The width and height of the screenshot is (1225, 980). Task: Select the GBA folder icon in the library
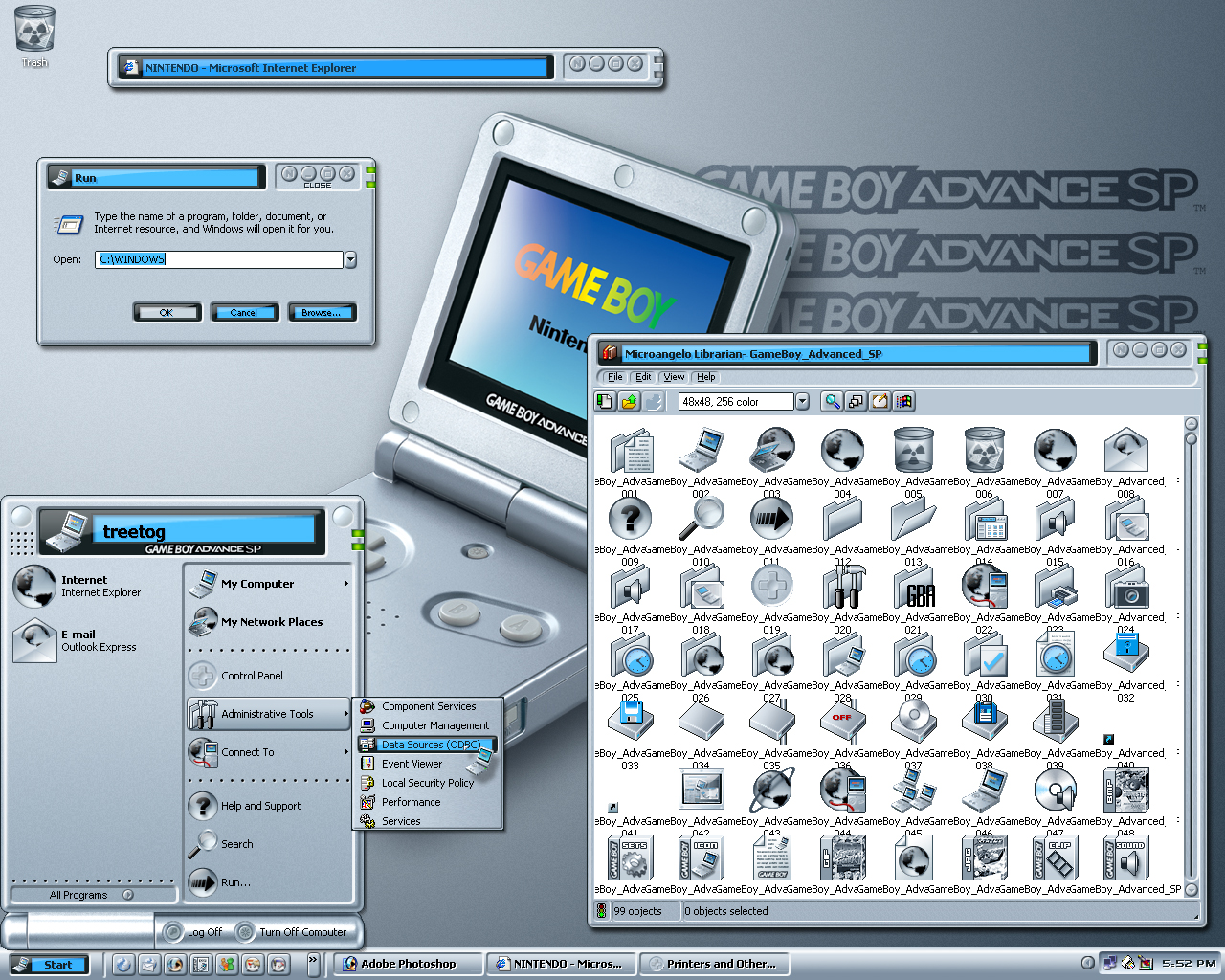(914, 588)
